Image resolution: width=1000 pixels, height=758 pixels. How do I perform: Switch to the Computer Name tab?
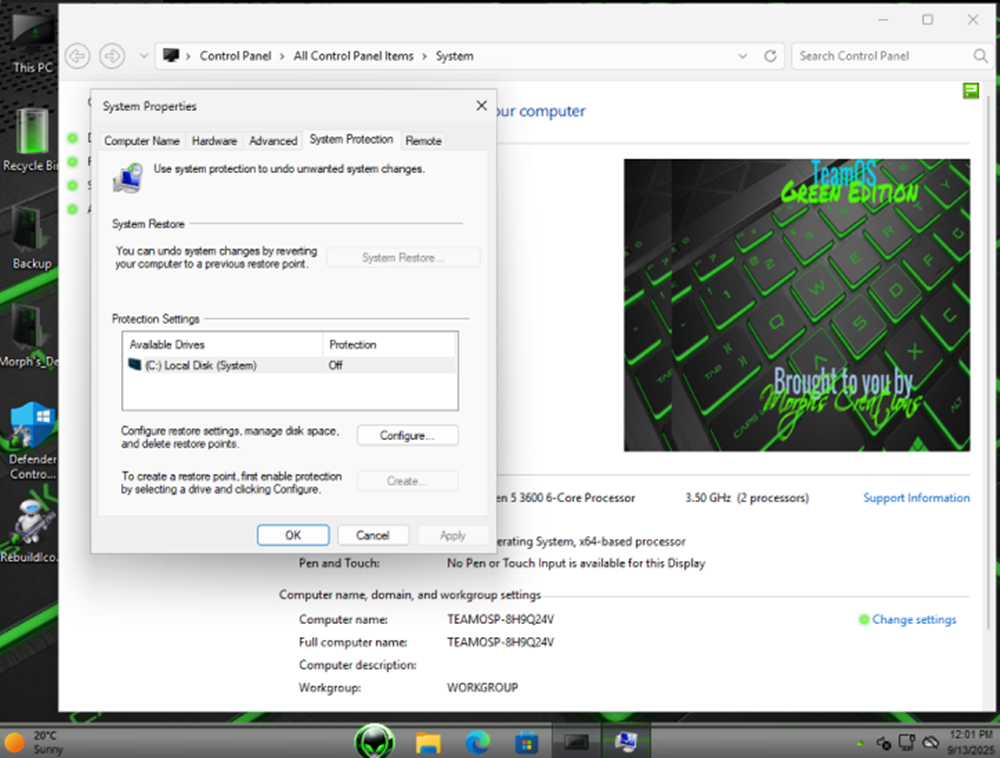tap(142, 141)
